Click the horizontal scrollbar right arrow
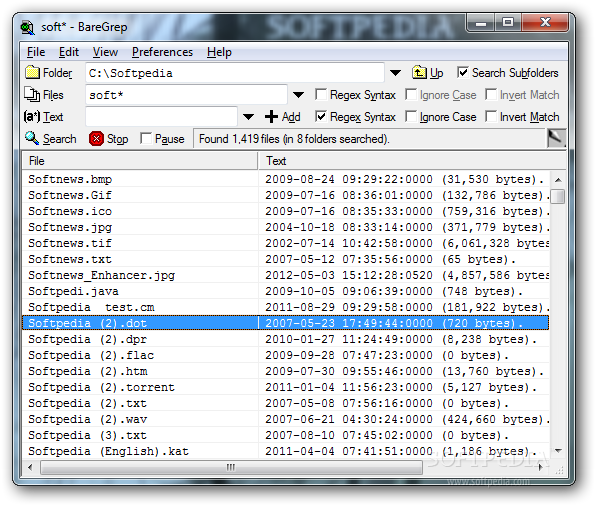The width and height of the screenshot is (596, 506). [x=541, y=467]
